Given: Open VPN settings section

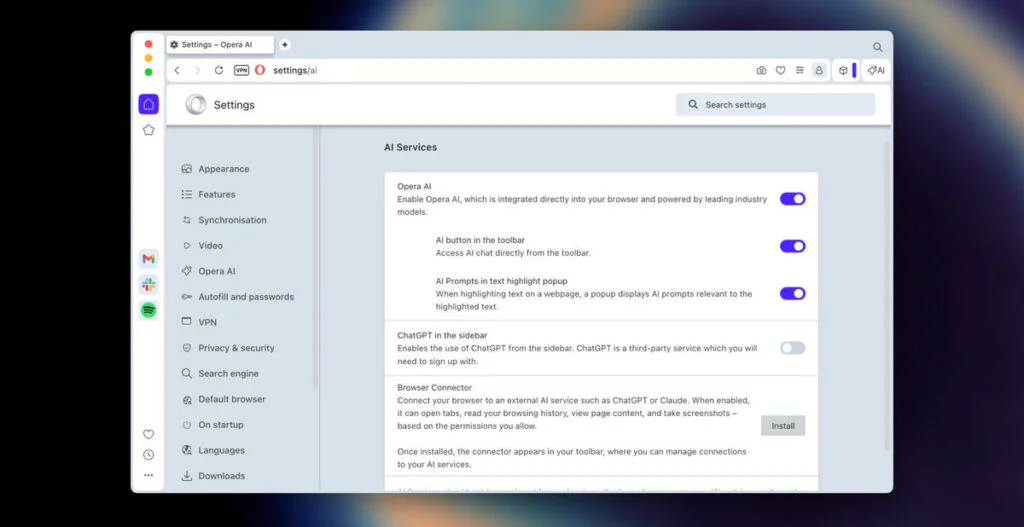Looking at the screenshot, I should pos(199,322).
